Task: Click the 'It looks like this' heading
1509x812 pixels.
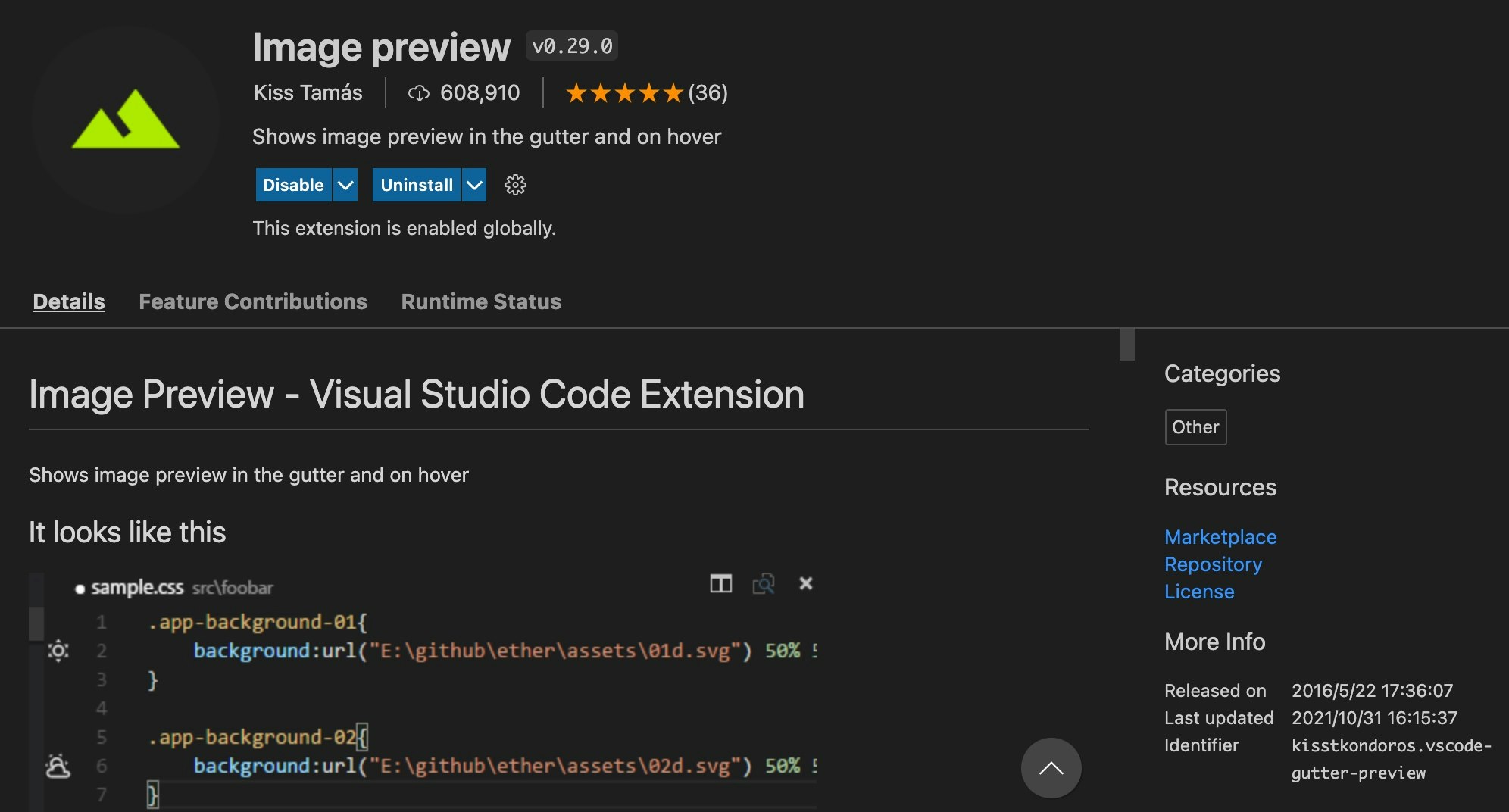Action: pos(127,532)
